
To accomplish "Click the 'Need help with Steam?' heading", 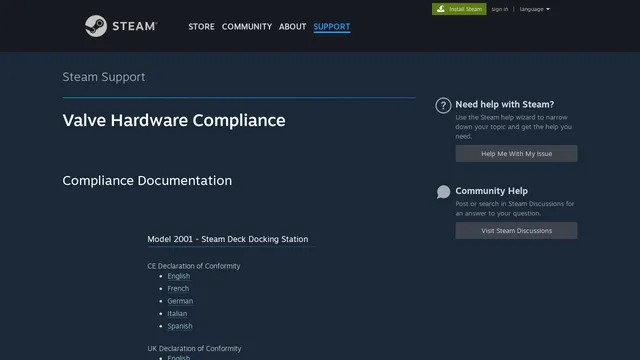I will coord(504,104).
